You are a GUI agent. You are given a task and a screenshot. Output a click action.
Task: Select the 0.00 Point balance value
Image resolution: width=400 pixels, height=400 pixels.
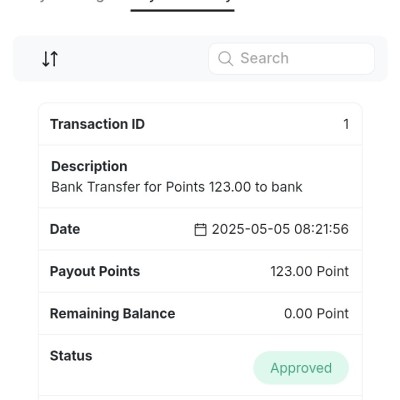pyautogui.click(x=316, y=314)
